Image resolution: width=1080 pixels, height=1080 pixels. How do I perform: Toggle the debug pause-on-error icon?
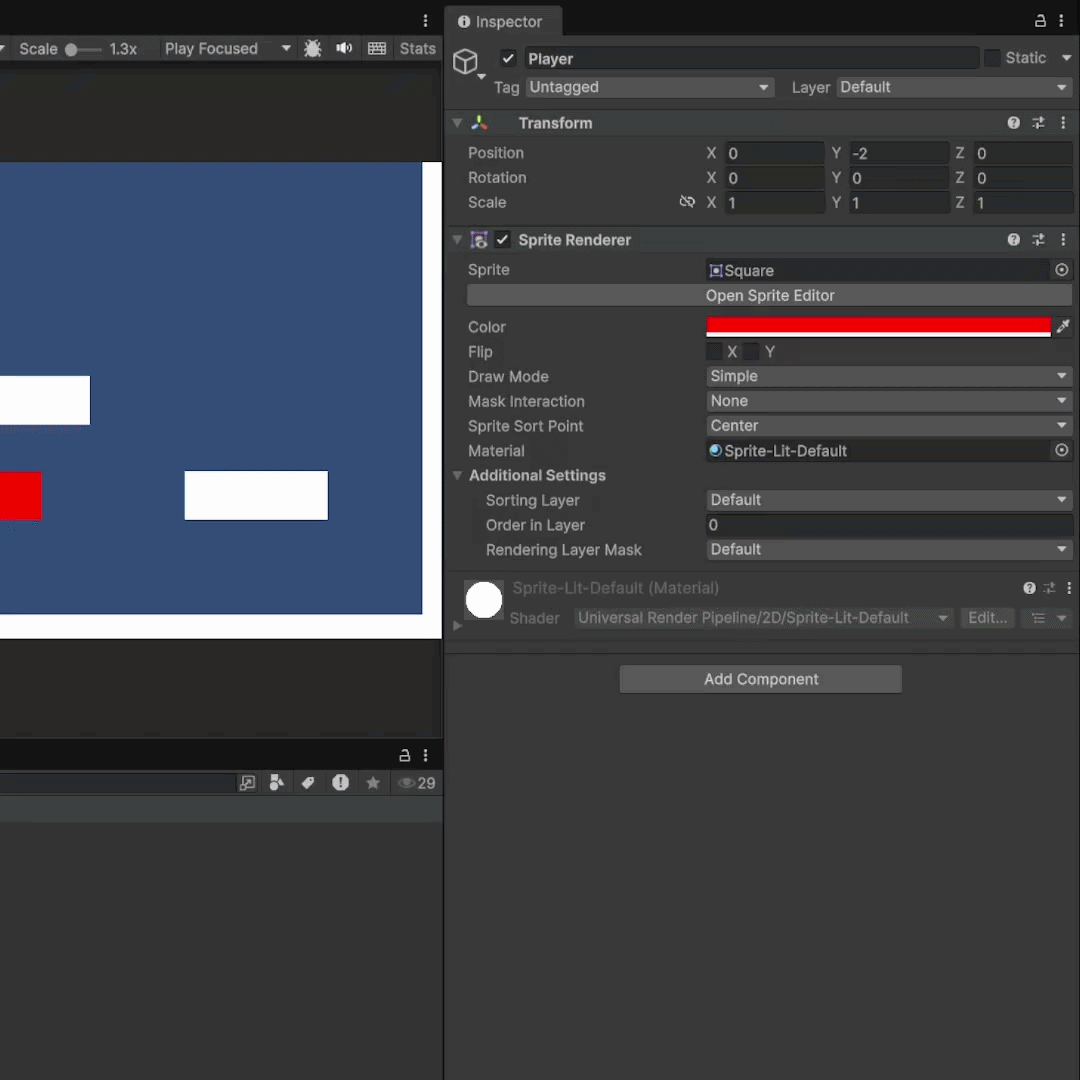pos(313,48)
